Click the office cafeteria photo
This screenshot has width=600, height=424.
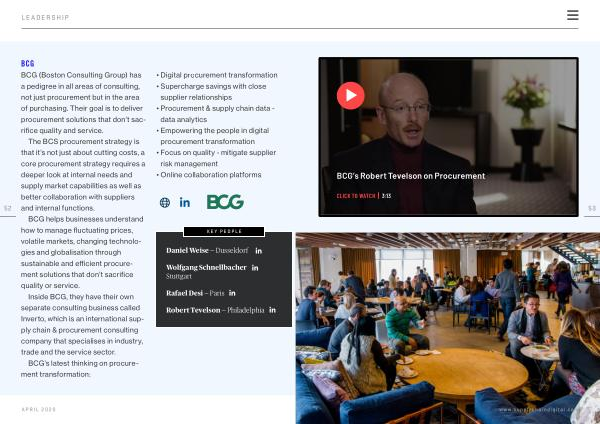pyautogui.click(x=448, y=328)
